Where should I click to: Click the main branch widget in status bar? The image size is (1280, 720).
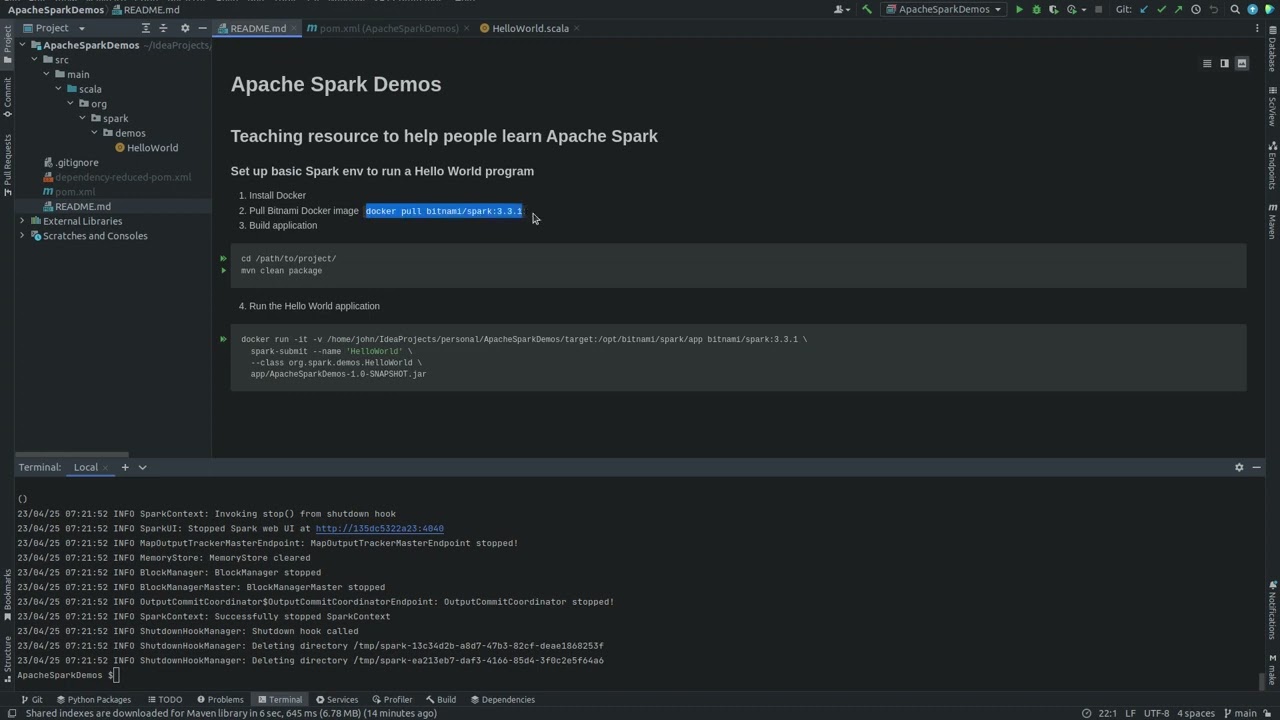(1240, 713)
